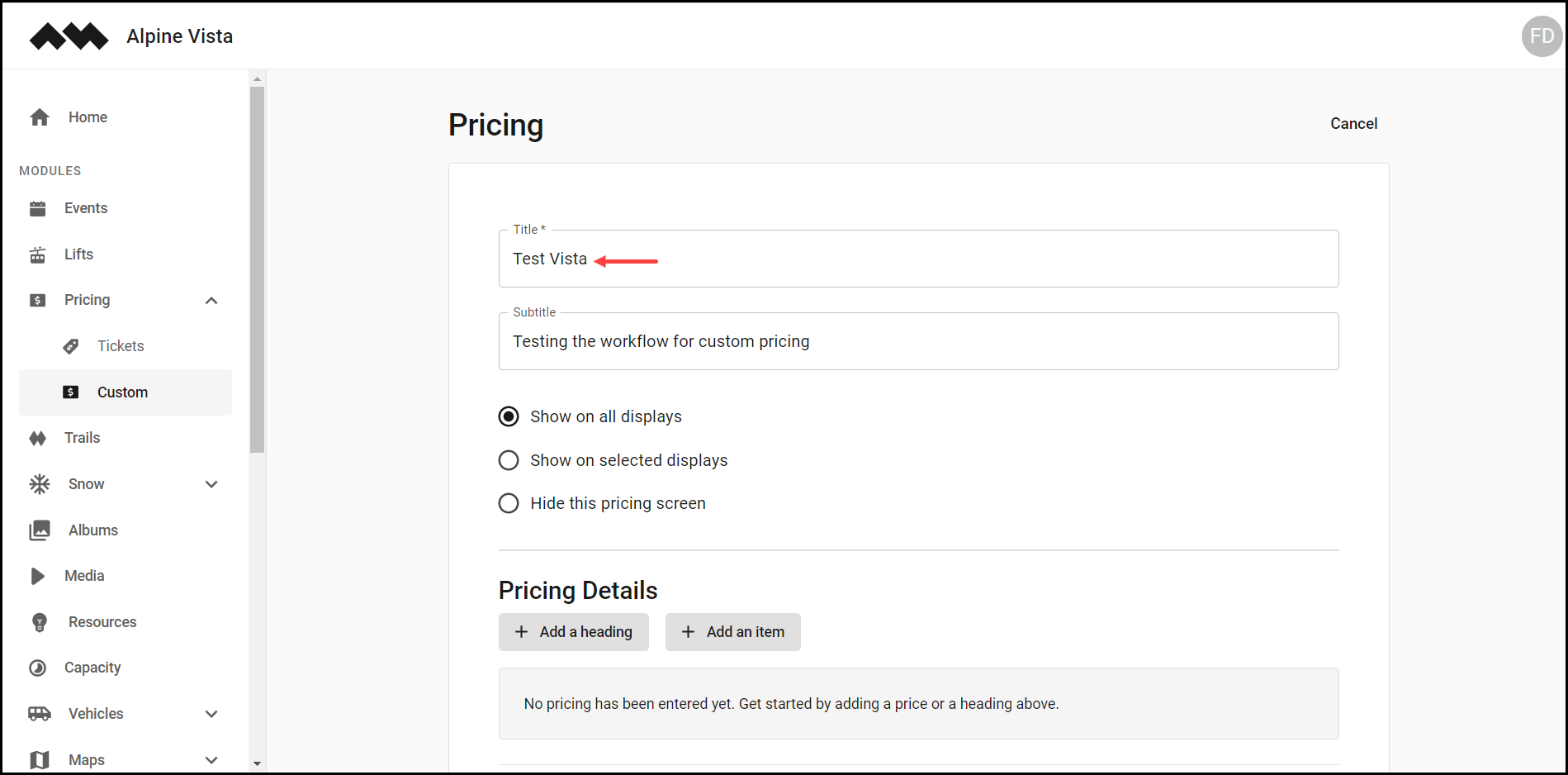This screenshot has width=1568, height=775.
Task: Click the Custom dollar icon
Action: point(71,392)
